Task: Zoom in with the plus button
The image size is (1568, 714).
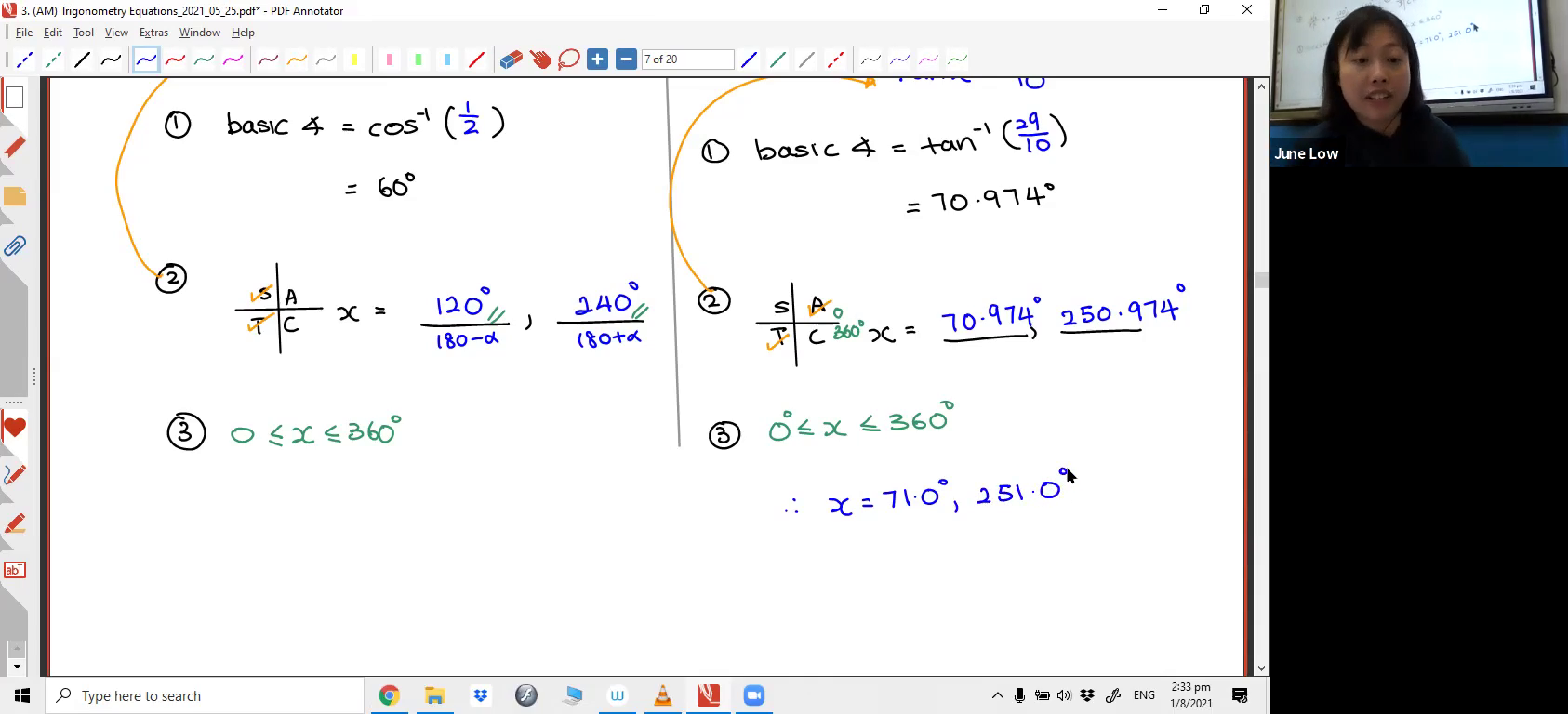Action: tap(597, 59)
